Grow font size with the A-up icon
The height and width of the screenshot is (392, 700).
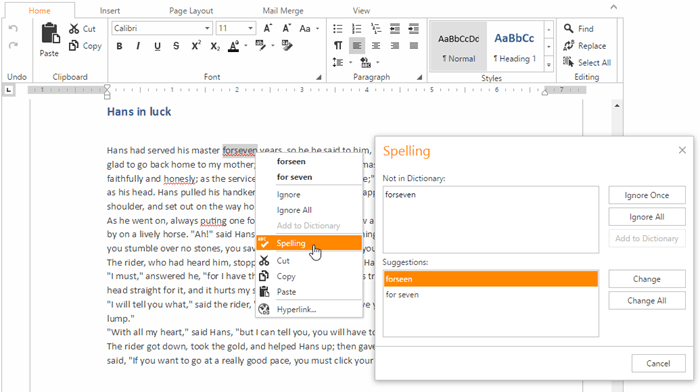[x=267, y=29]
